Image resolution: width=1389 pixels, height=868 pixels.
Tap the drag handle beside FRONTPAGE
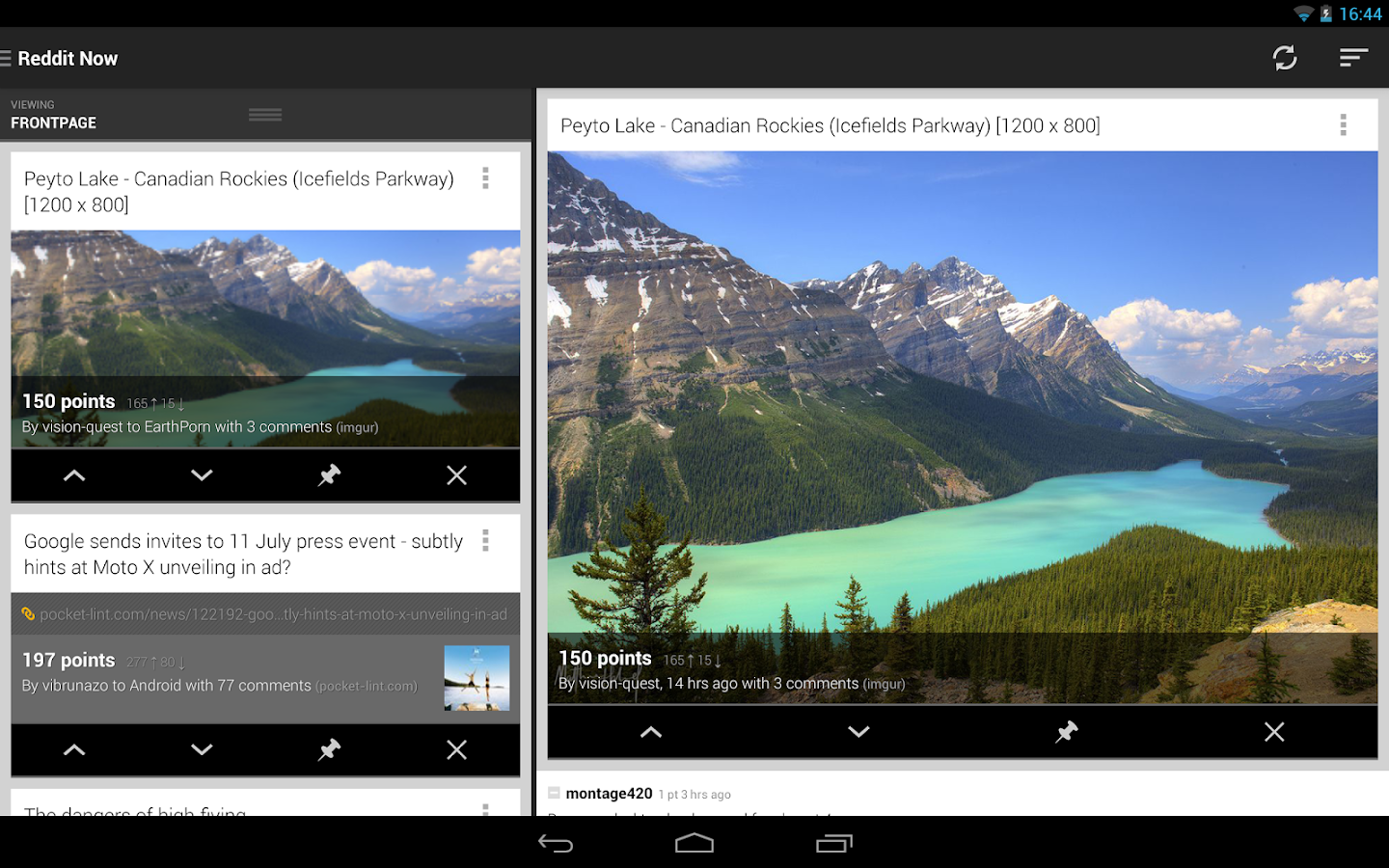point(265,115)
